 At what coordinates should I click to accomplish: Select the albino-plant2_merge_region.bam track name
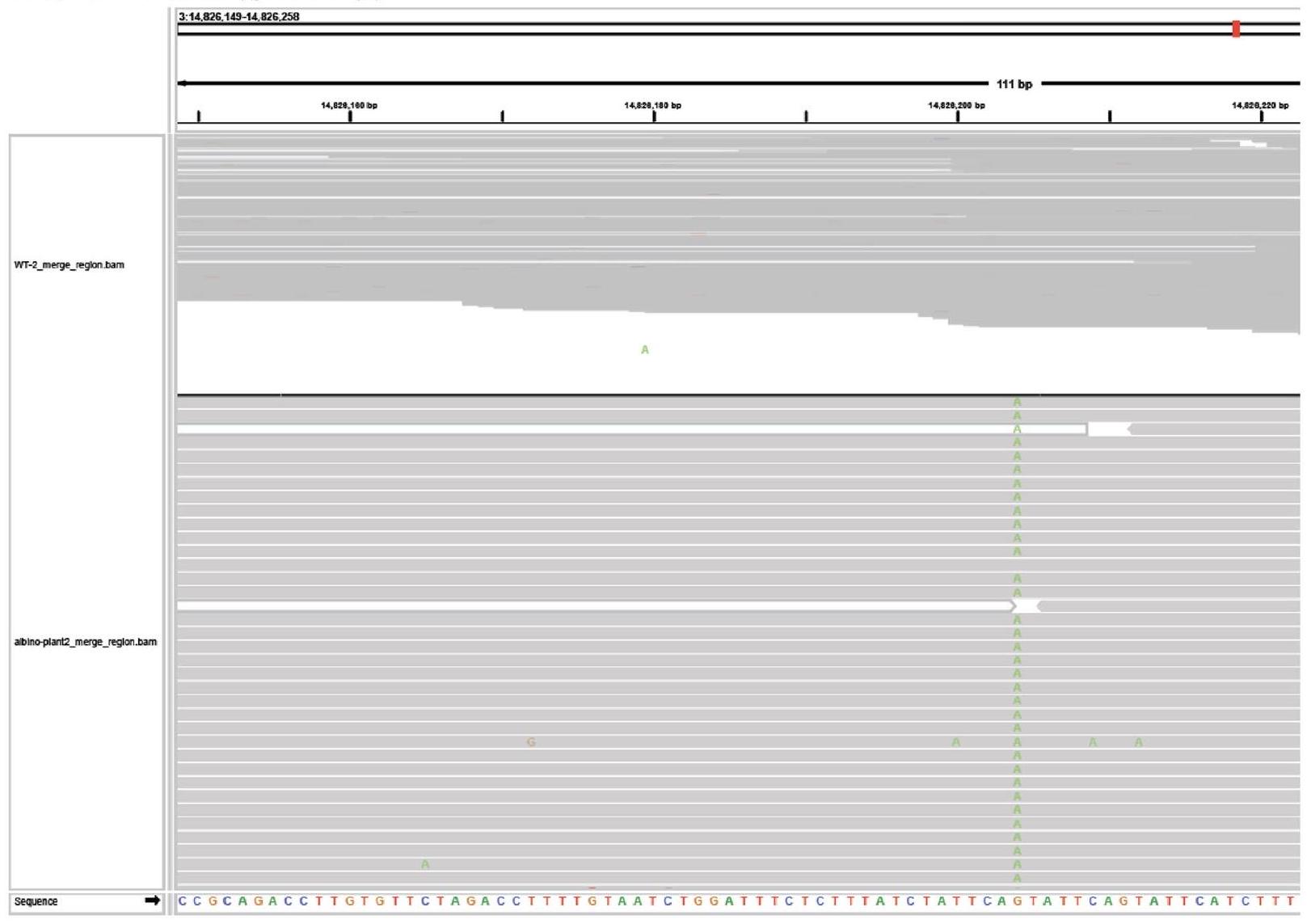coord(86,642)
